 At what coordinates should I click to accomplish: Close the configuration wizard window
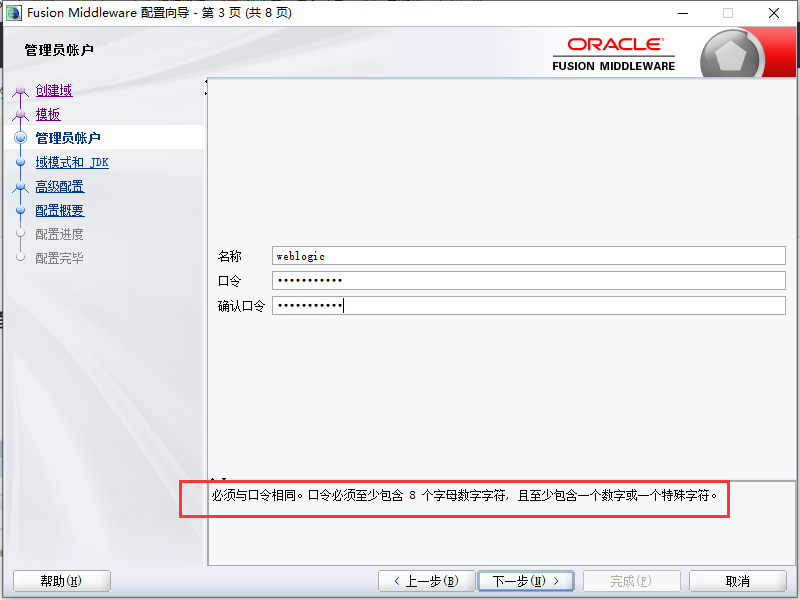774,13
